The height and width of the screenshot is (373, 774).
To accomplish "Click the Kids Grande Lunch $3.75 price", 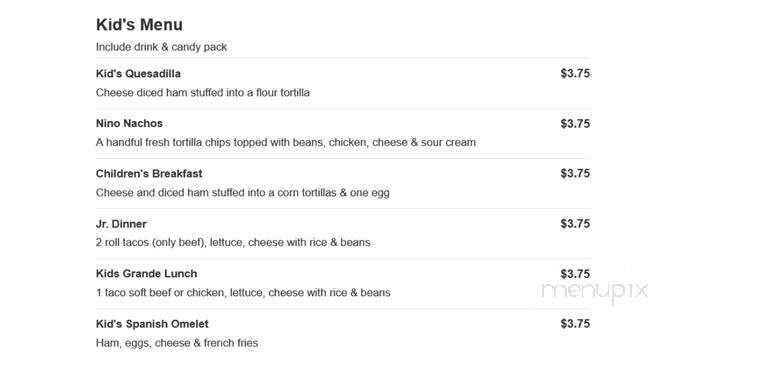I will pos(575,274).
